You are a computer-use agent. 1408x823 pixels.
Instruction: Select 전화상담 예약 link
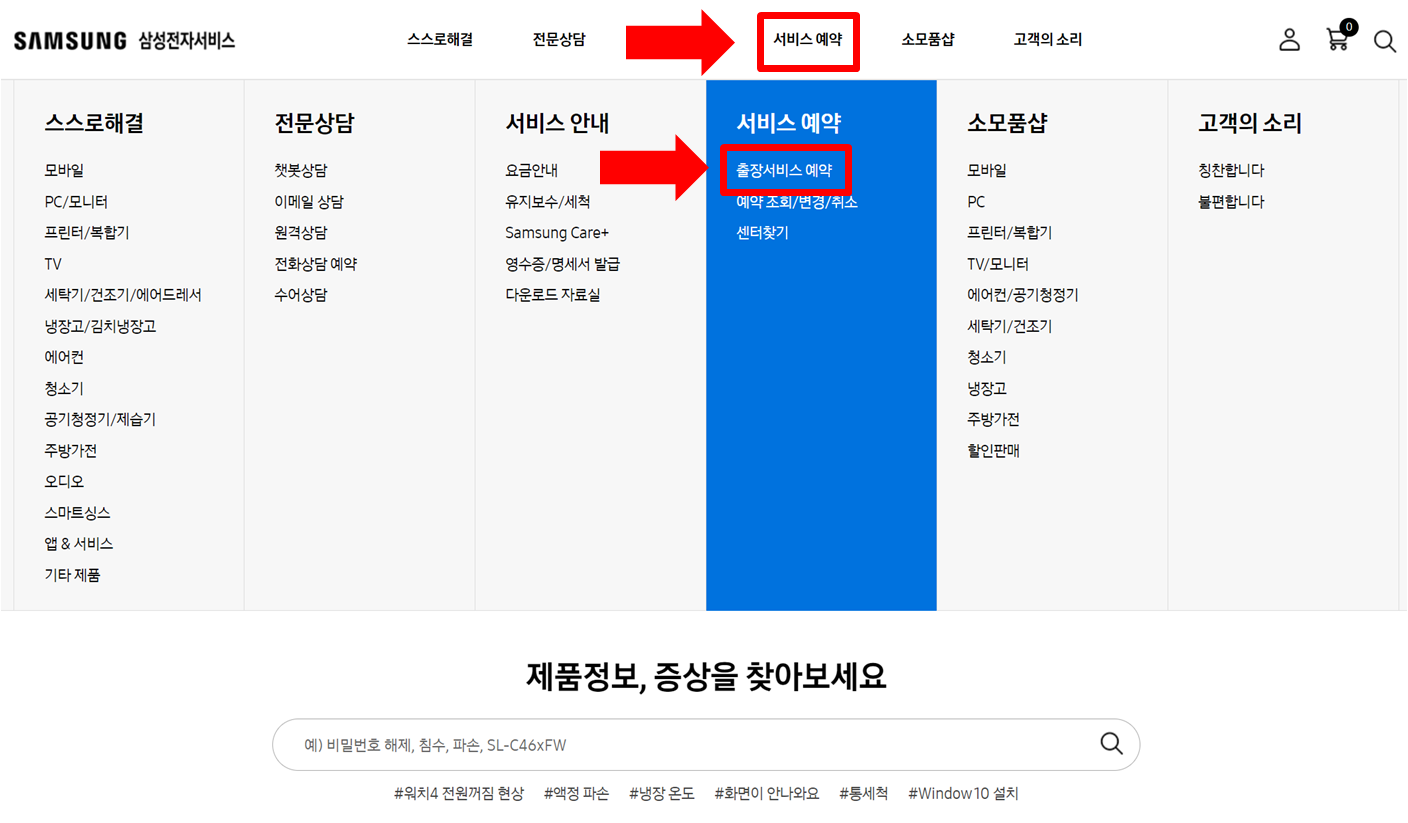(316, 264)
